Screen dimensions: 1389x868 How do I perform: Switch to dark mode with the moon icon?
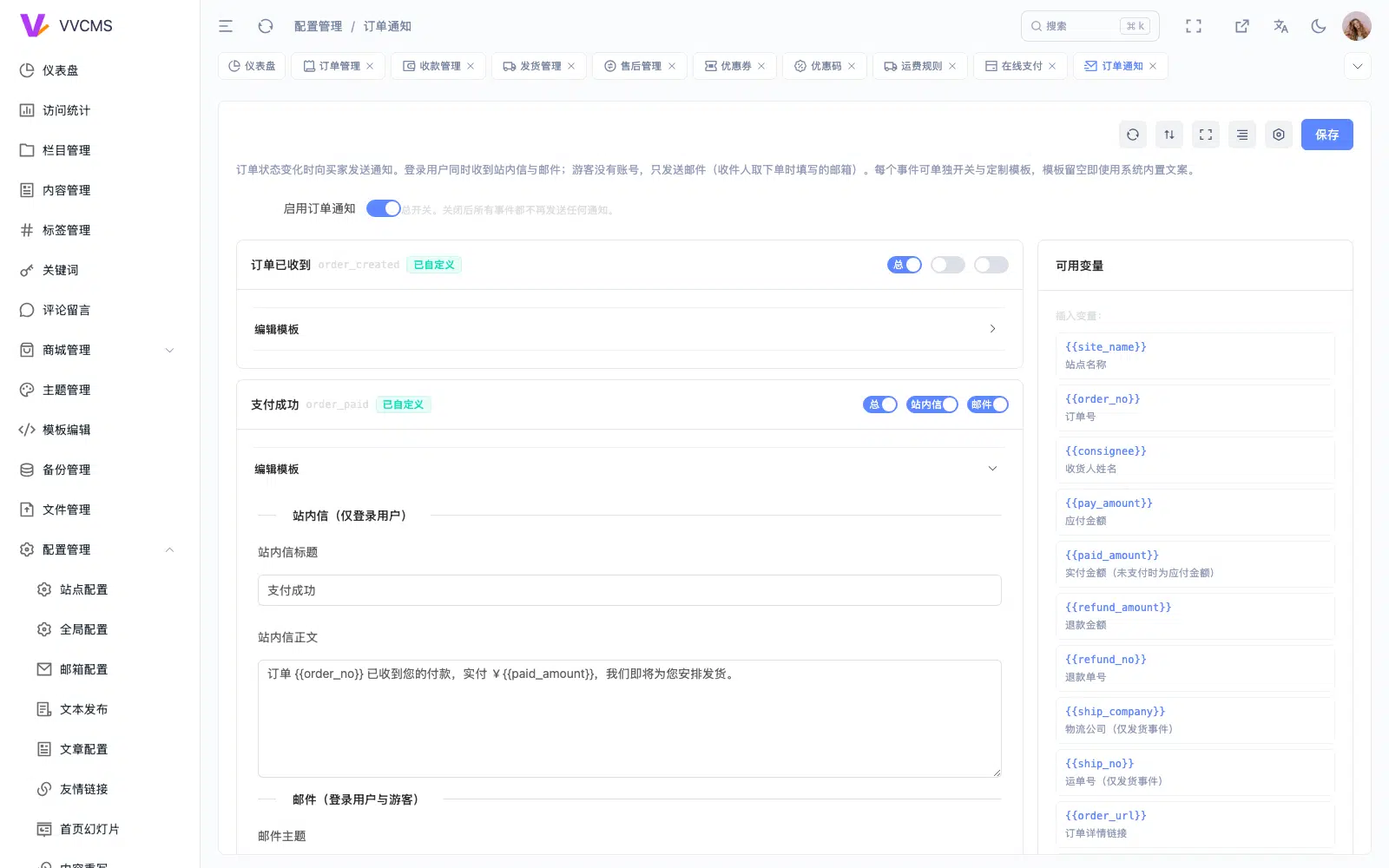pos(1319,26)
